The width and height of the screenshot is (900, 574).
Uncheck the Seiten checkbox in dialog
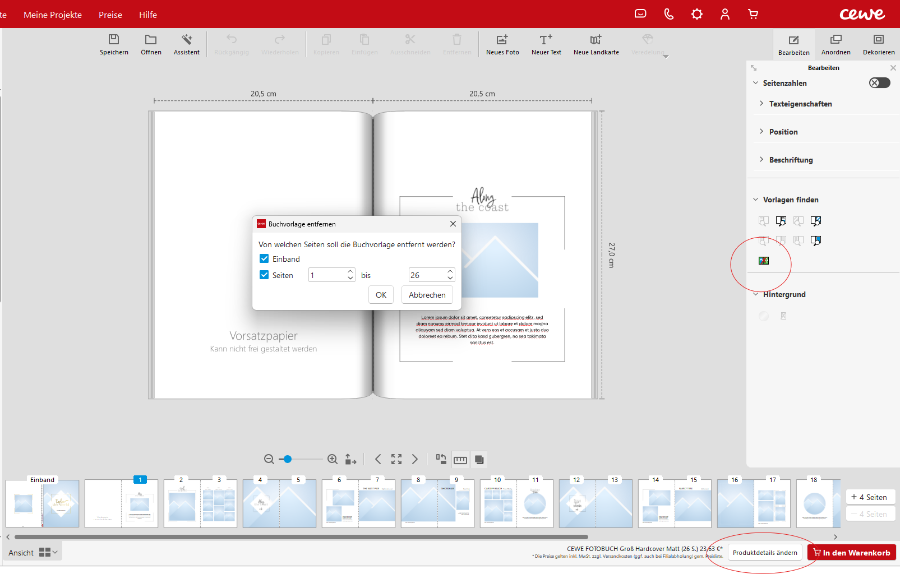click(x=264, y=274)
